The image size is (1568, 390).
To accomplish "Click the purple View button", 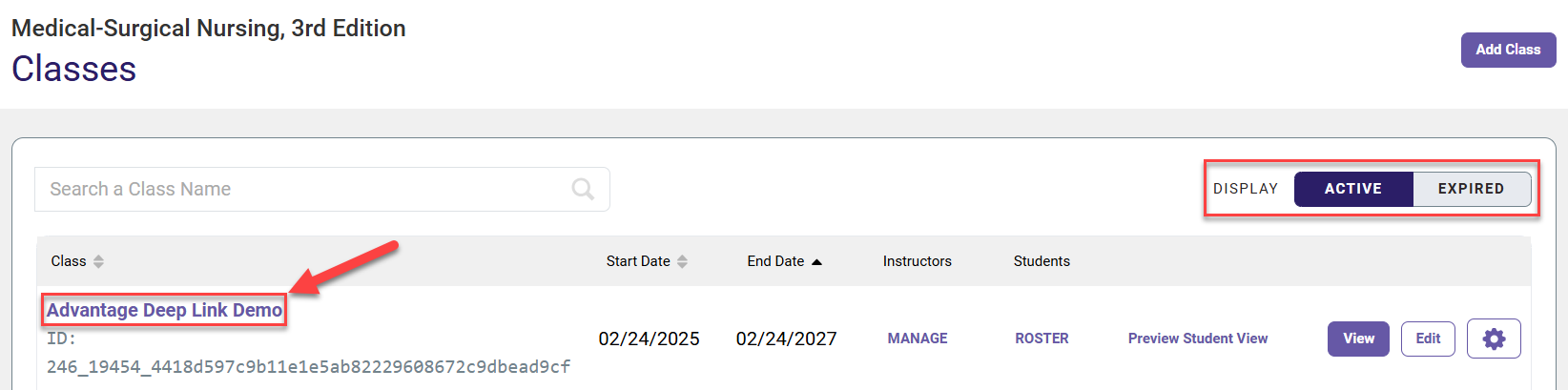I will tap(1358, 339).
